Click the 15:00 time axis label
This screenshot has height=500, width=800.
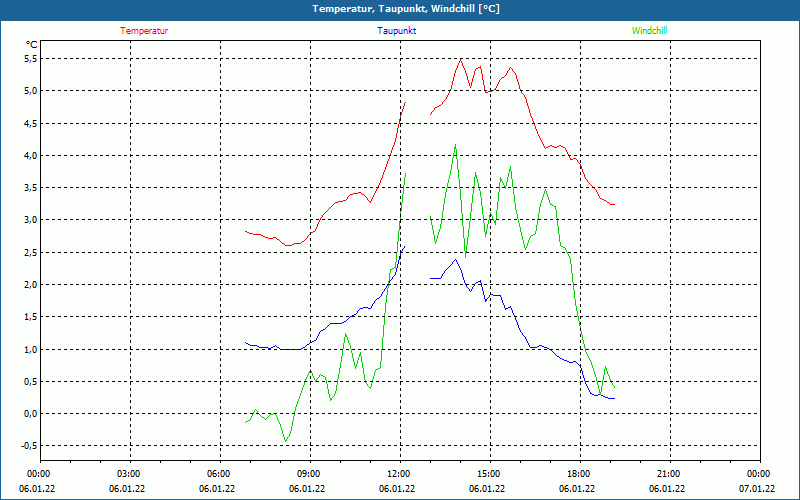click(x=489, y=474)
